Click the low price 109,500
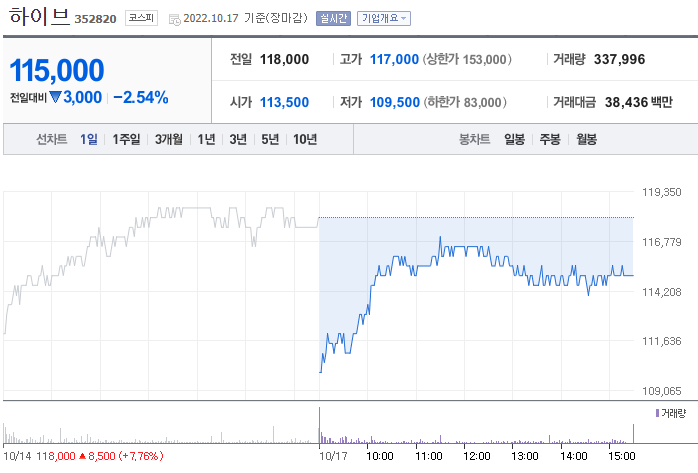698x473 pixels. tap(395, 102)
